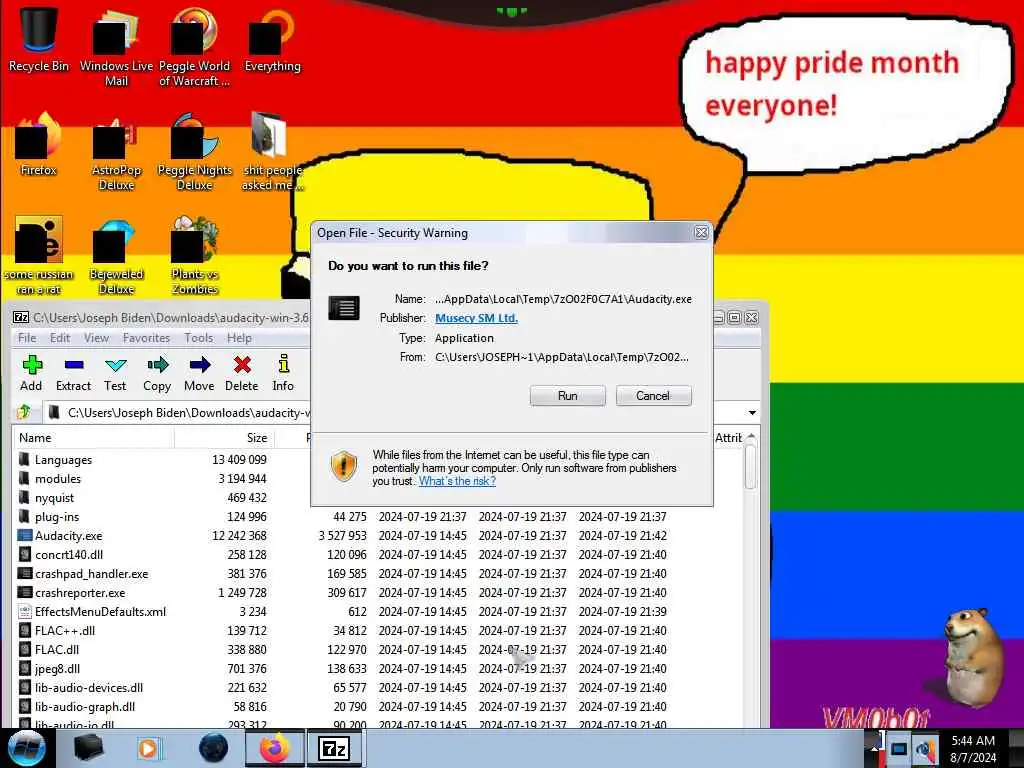1024x768 pixels.
Task: Click the 7-Zip address path field
Action: [x=176, y=413]
